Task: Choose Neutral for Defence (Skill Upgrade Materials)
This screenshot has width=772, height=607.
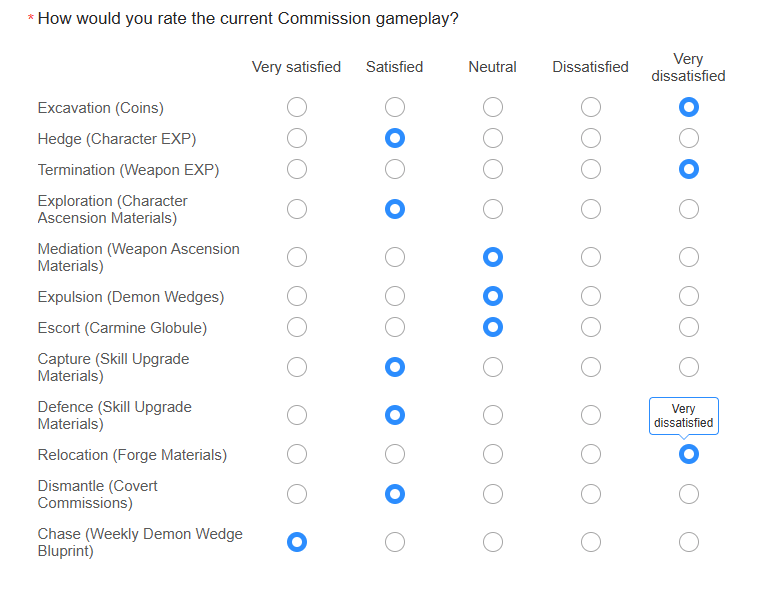Action: 493,415
